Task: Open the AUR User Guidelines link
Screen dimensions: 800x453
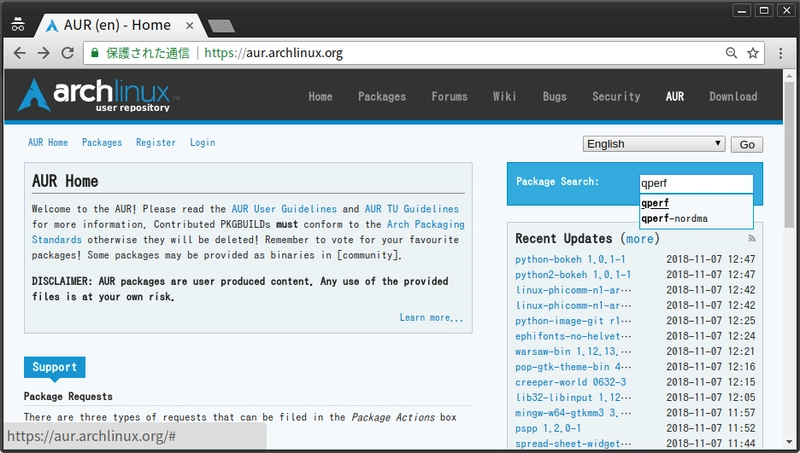Action: [284, 209]
